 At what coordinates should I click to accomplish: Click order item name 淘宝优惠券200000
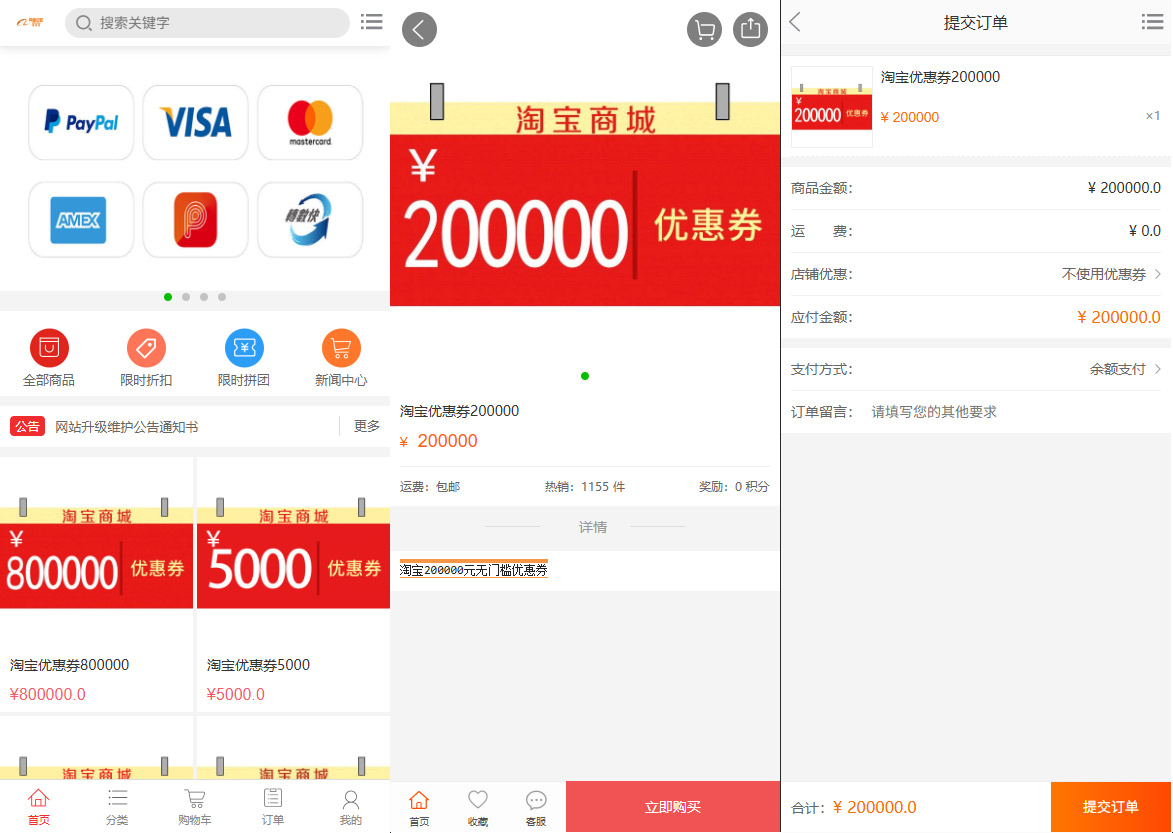(x=940, y=76)
